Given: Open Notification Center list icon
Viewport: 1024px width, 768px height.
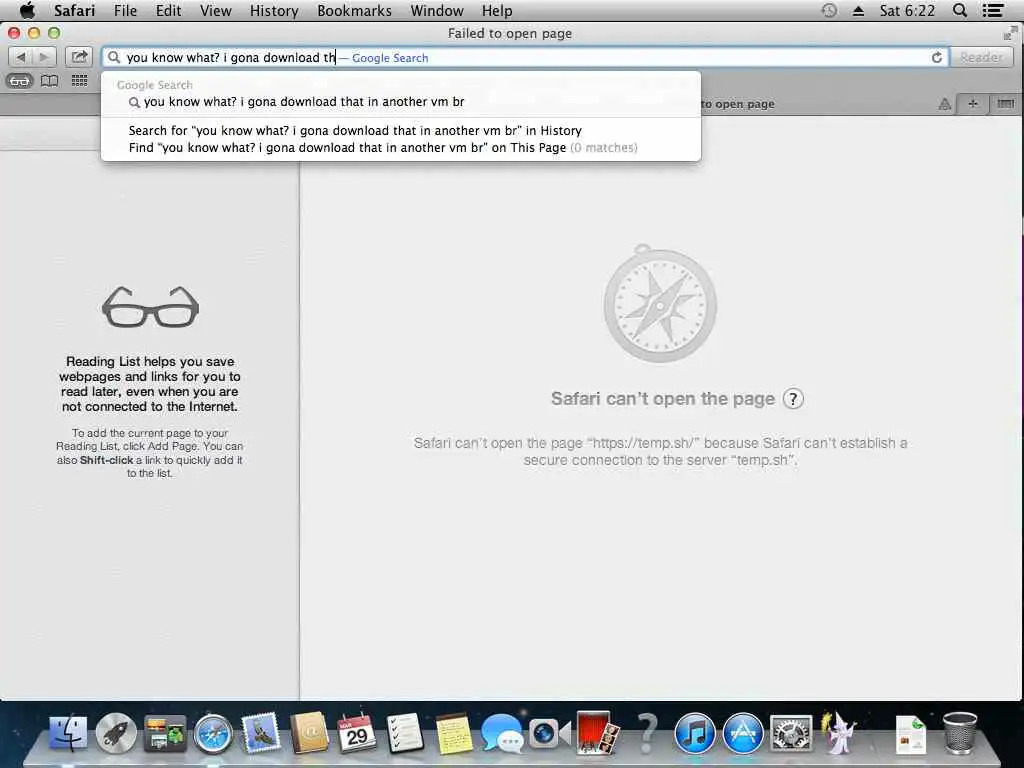Looking at the screenshot, I should tap(993, 11).
